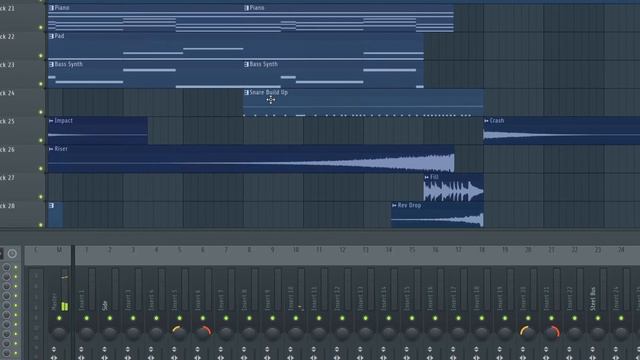Select mixer track header number 1
The height and width of the screenshot is (360, 640).
pyautogui.click(x=86, y=250)
